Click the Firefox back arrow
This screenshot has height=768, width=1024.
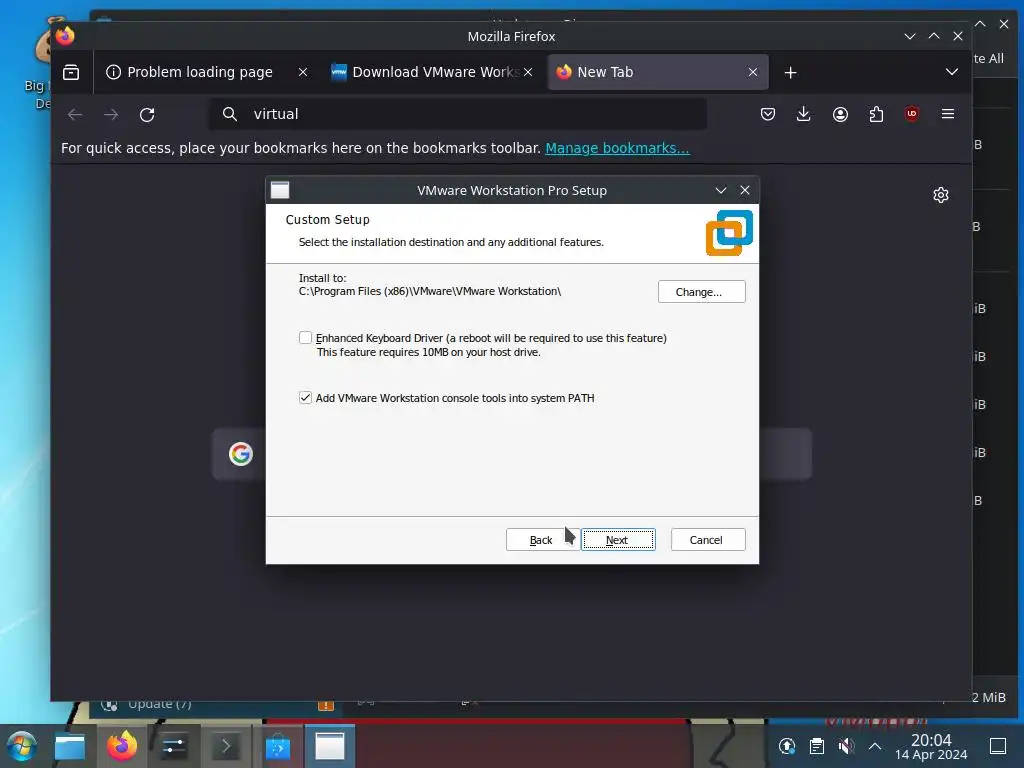coord(75,115)
